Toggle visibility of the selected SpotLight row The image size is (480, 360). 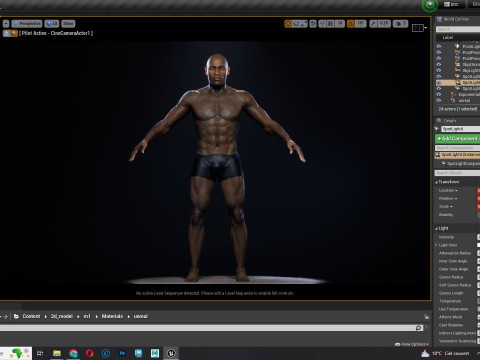click(439, 82)
